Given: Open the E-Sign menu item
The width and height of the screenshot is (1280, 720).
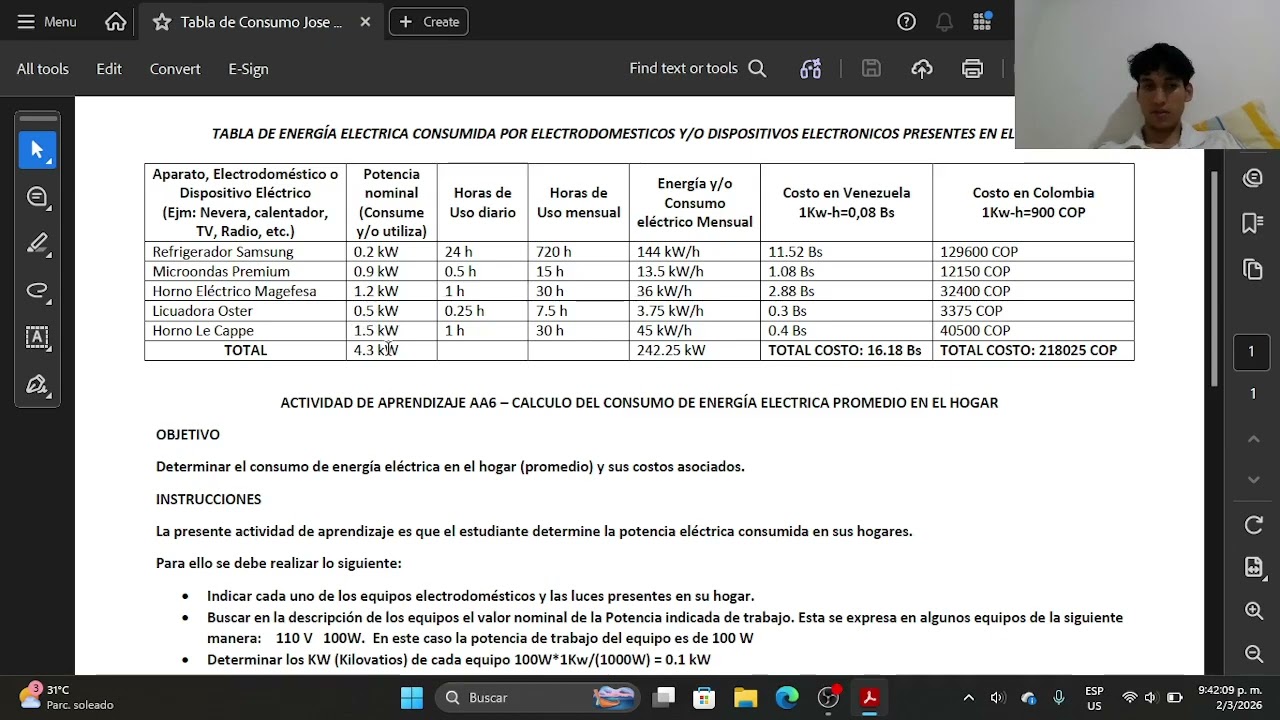Looking at the screenshot, I should point(248,69).
